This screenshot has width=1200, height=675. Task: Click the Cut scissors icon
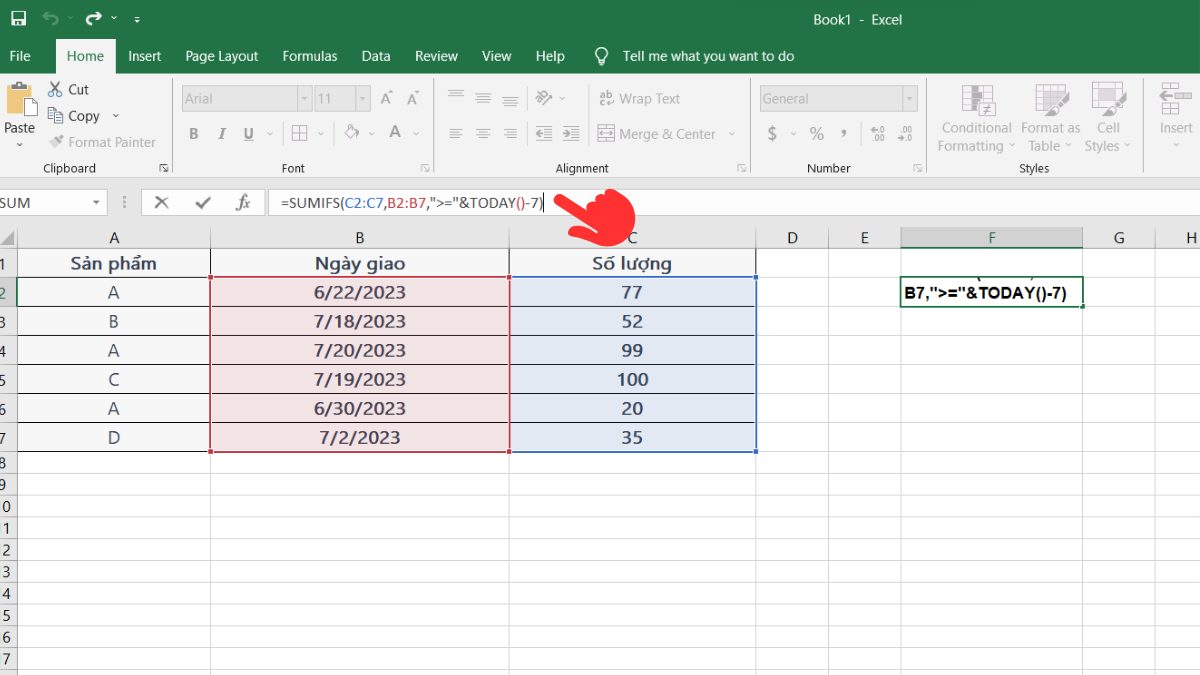coord(55,89)
